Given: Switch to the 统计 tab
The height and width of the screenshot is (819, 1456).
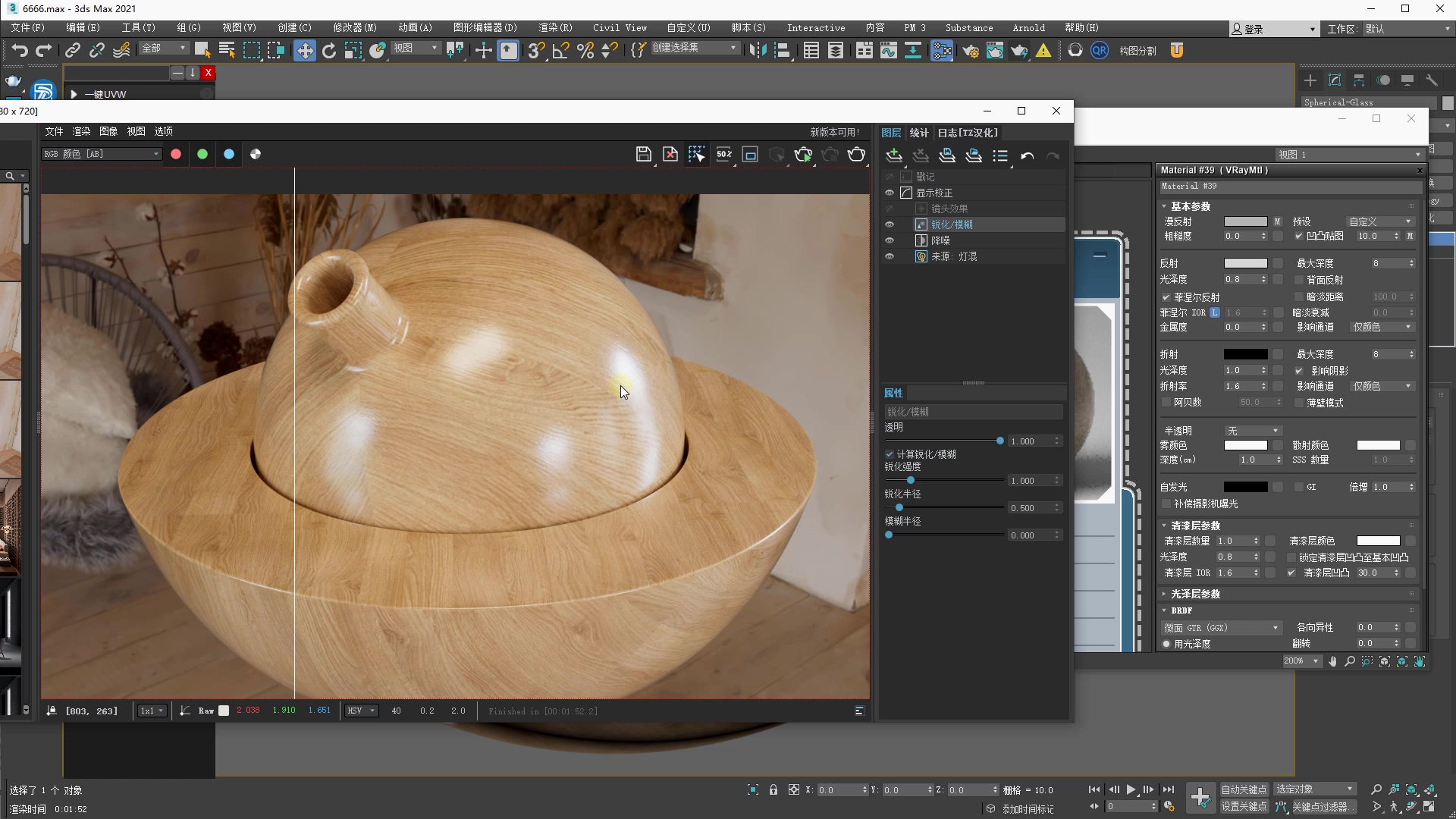Looking at the screenshot, I should click(x=918, y=133).
